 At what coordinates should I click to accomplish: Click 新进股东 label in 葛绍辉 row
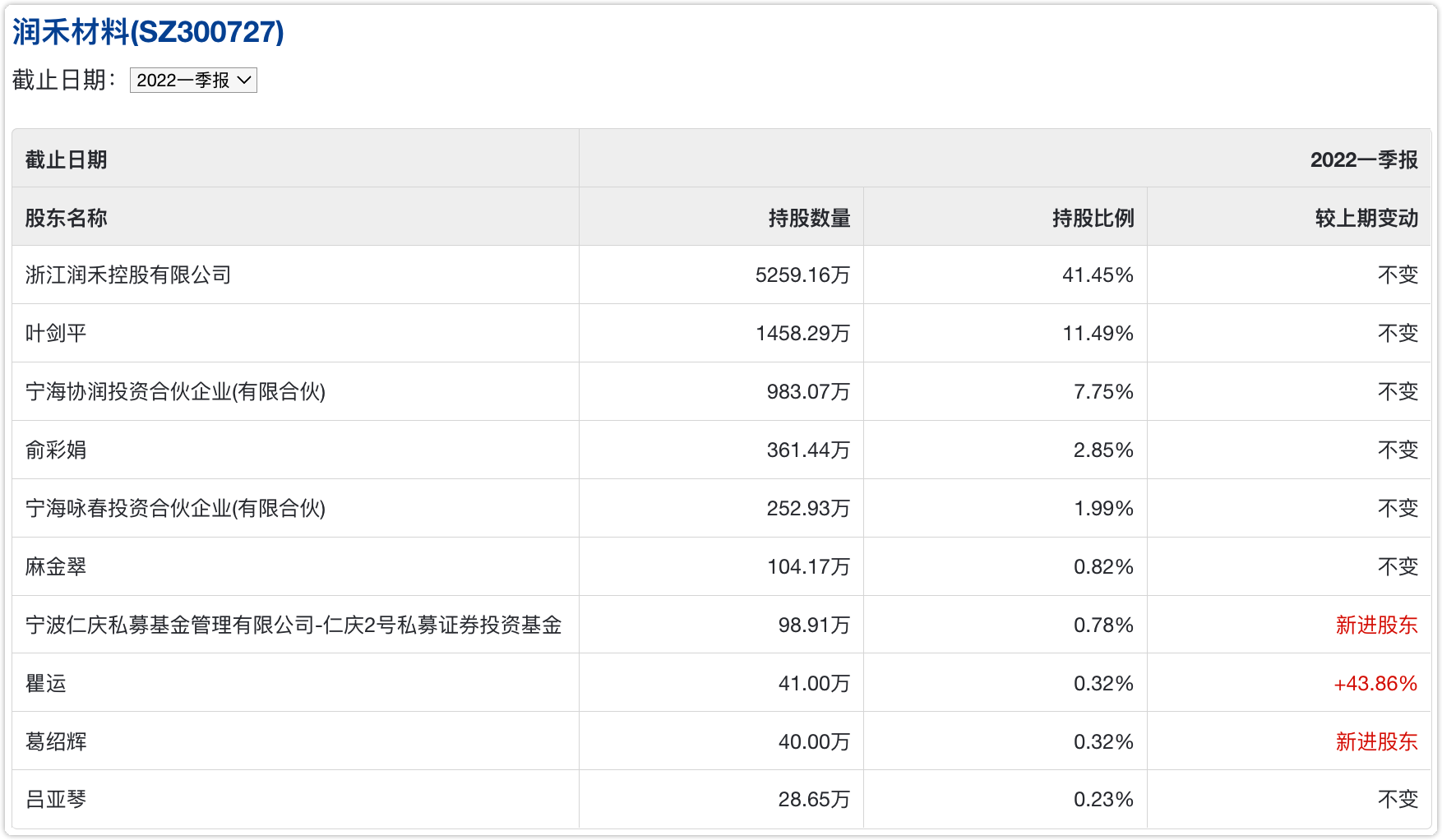pyautogui.click(x=1376, y=741)
